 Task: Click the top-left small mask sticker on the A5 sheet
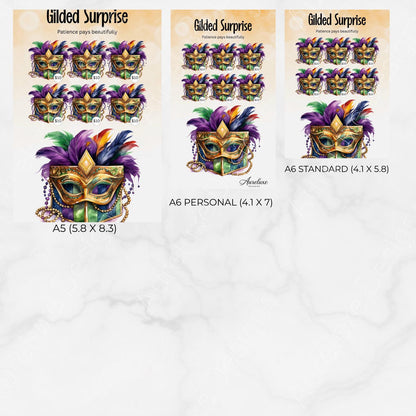tap(49, 60)
